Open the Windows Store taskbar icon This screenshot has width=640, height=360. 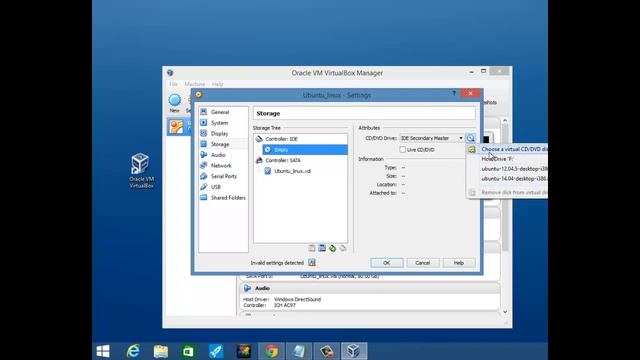pos(188,351)
